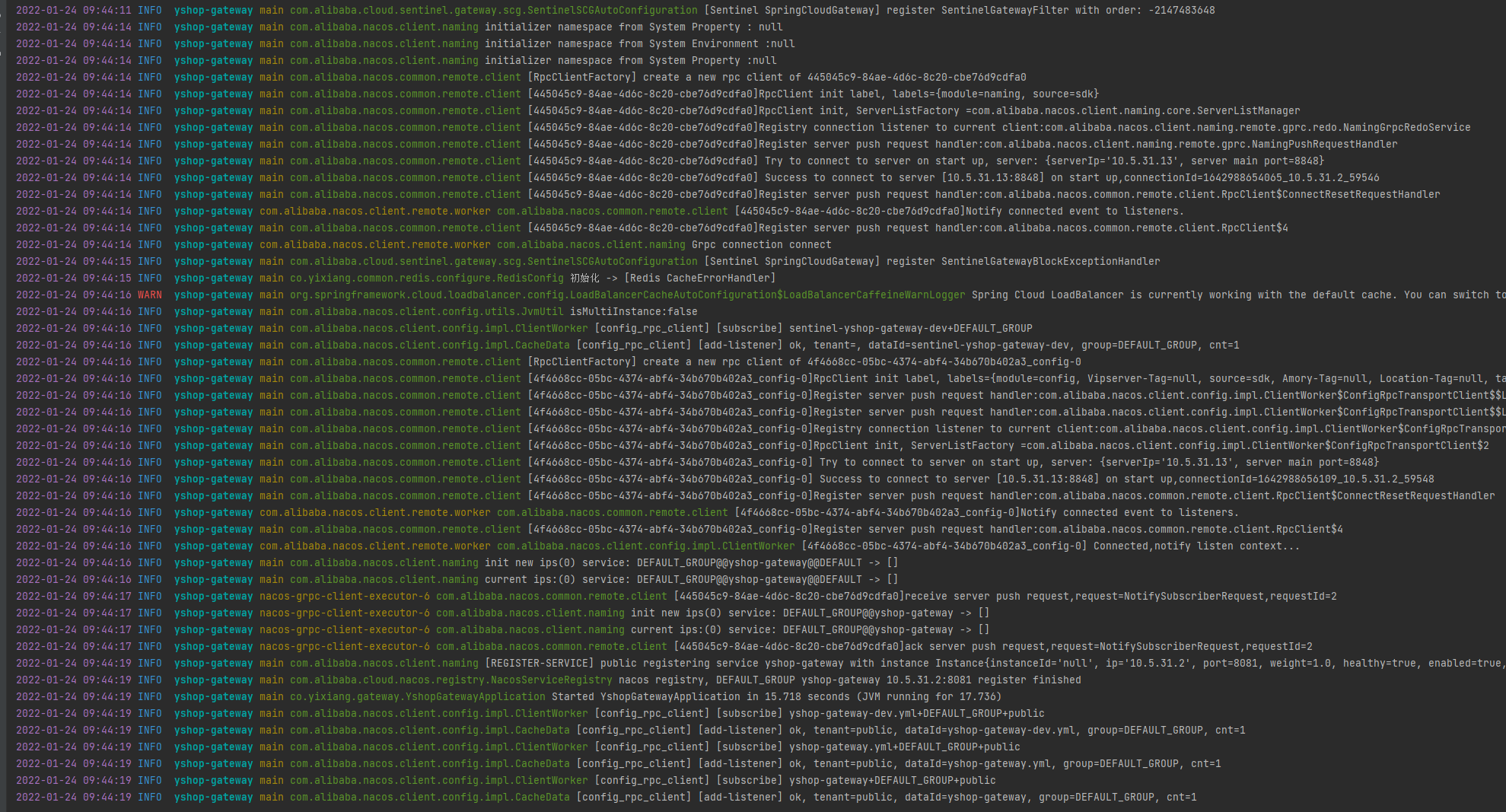This screenshot has height=812, width=1506.
Task: Click "10.5.31.2:8081 register finished" text
Action: click(984, 680)
